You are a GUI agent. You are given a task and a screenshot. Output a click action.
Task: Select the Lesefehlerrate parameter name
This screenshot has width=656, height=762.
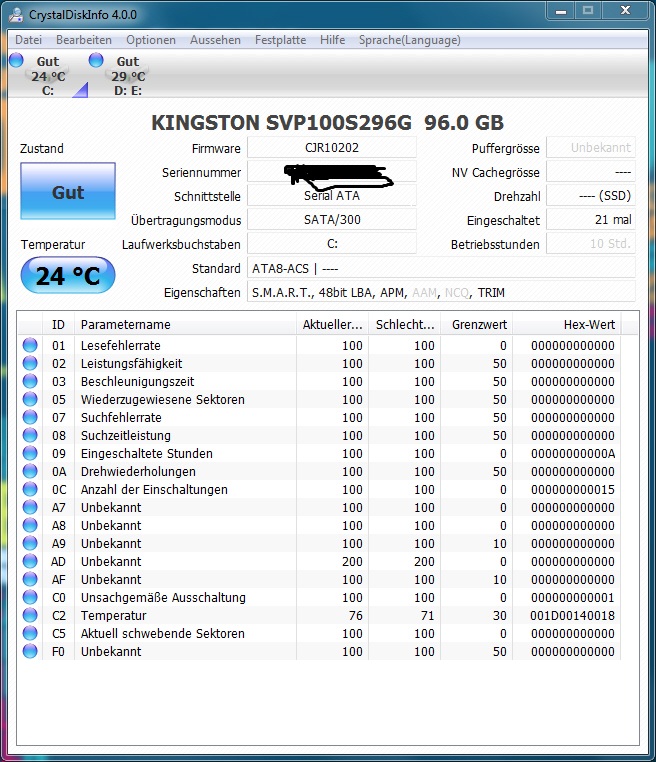(121, 346)
